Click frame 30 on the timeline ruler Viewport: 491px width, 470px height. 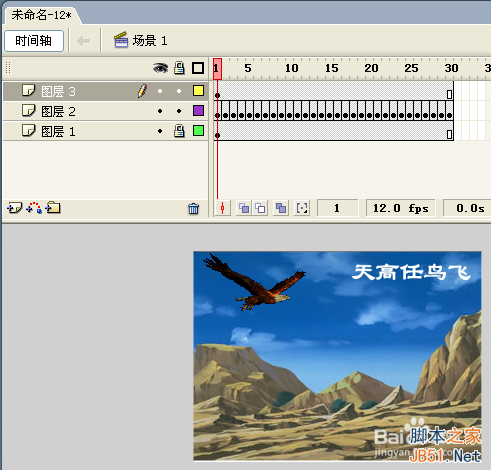pos(451,68)
